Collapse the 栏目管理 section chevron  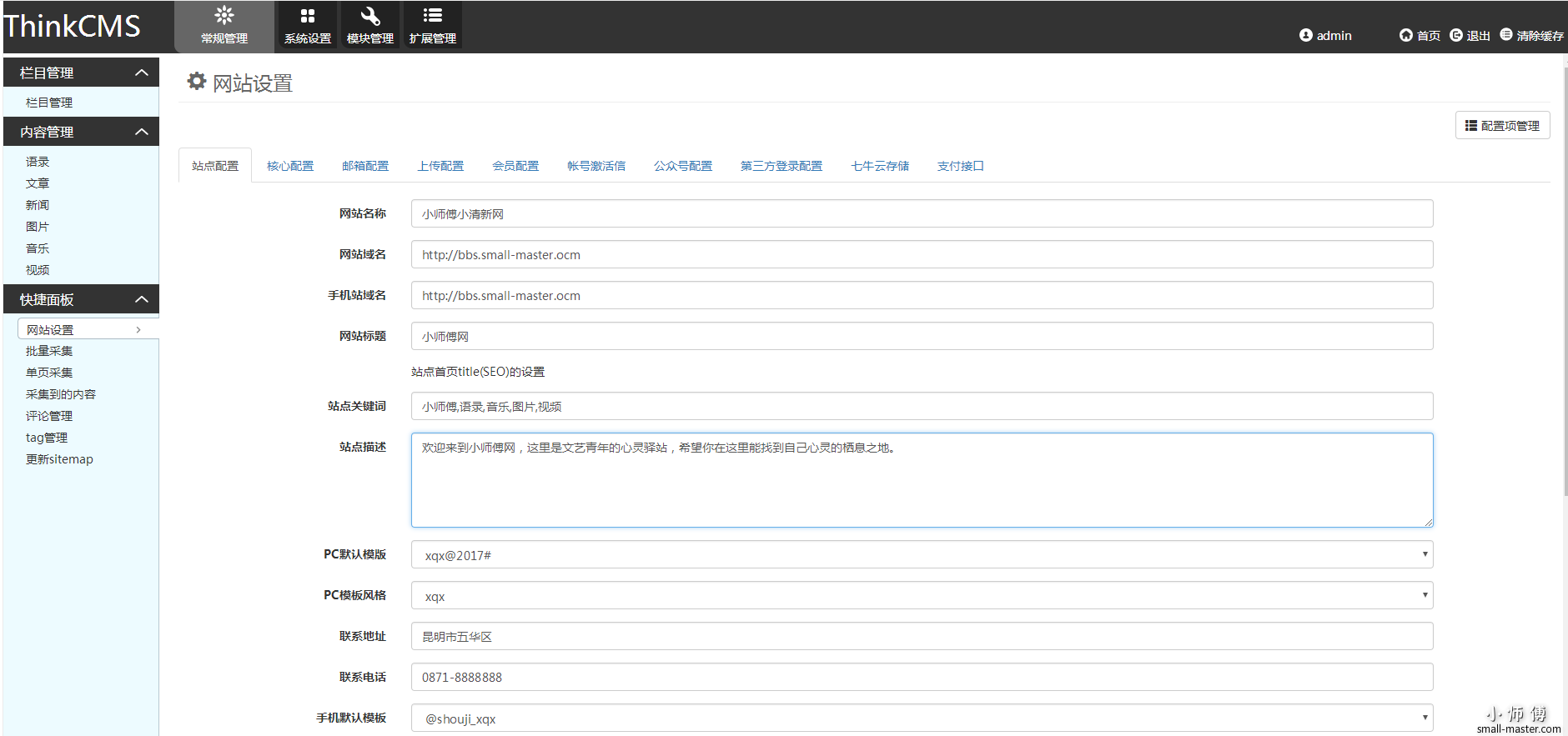click(x=142, y=73)
